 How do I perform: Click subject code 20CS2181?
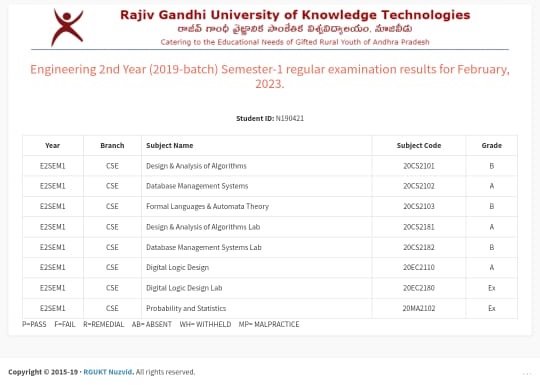coord(419,227)
